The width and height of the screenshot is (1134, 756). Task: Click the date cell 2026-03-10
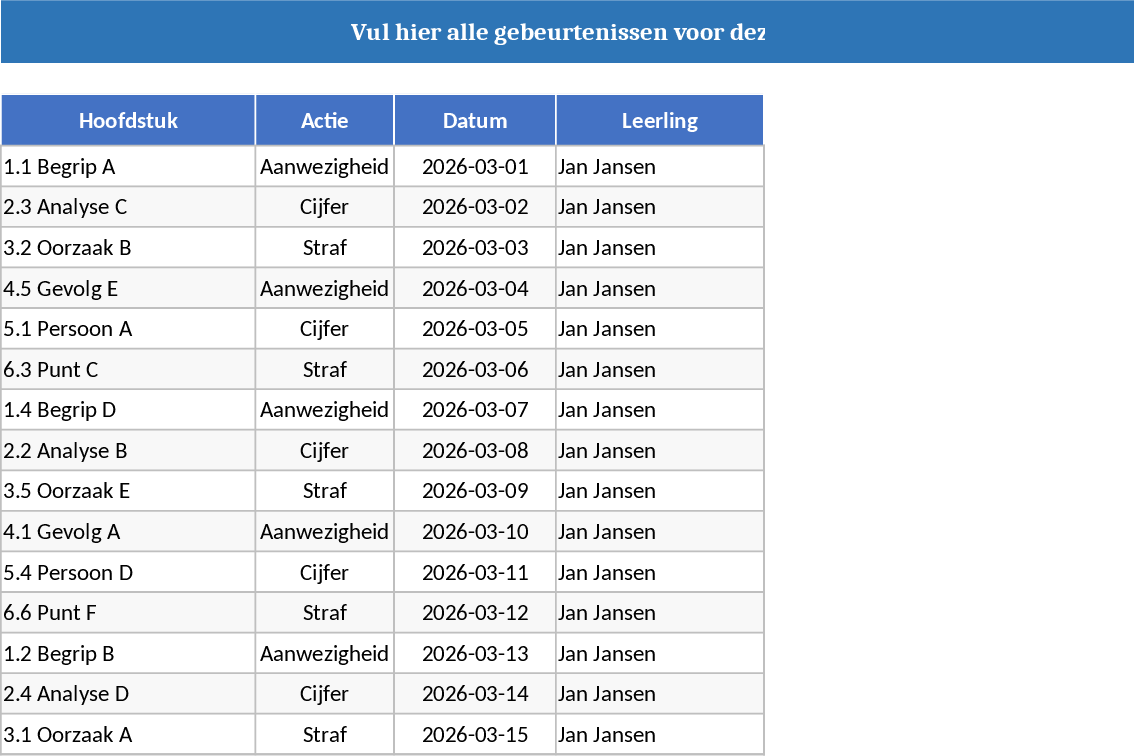pyautogui.click(x=475, y=532)
